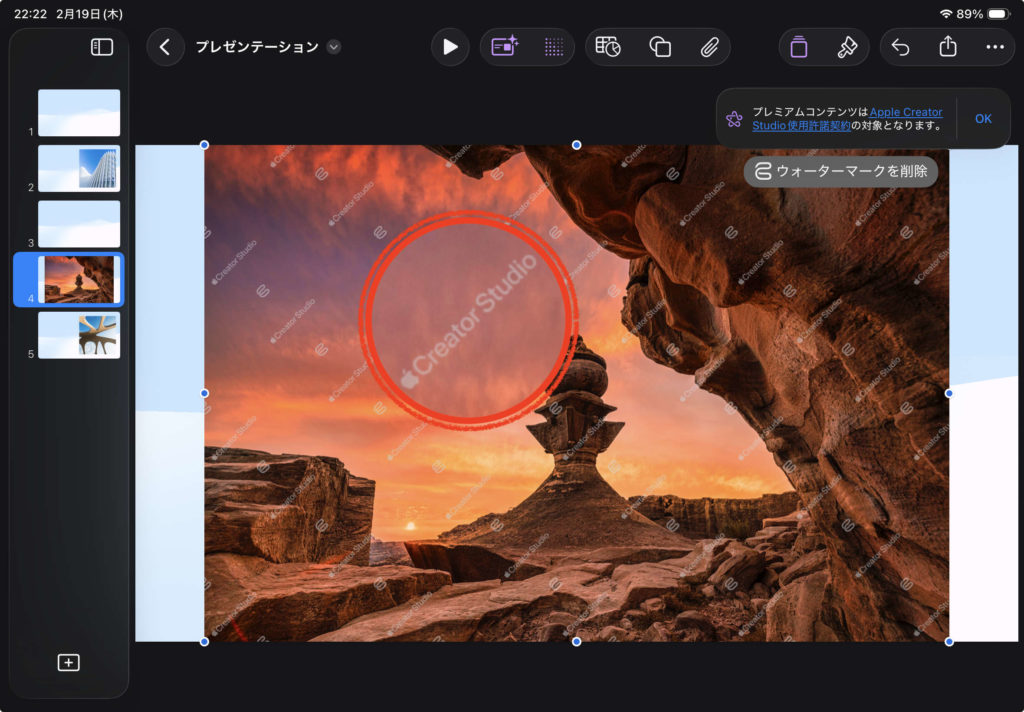Undo the last action
1024x712 pixels.
900,47
